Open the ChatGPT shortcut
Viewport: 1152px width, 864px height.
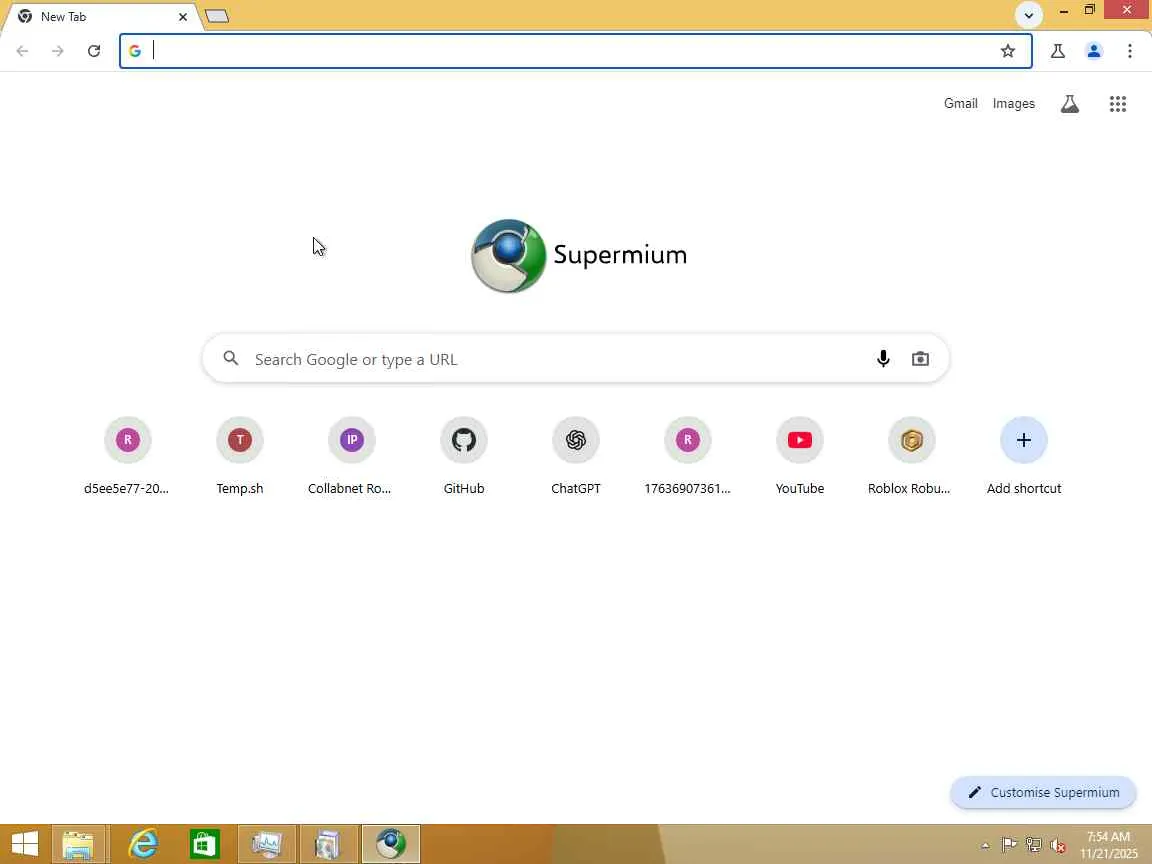pyautogui.click(x=575, y=456)
